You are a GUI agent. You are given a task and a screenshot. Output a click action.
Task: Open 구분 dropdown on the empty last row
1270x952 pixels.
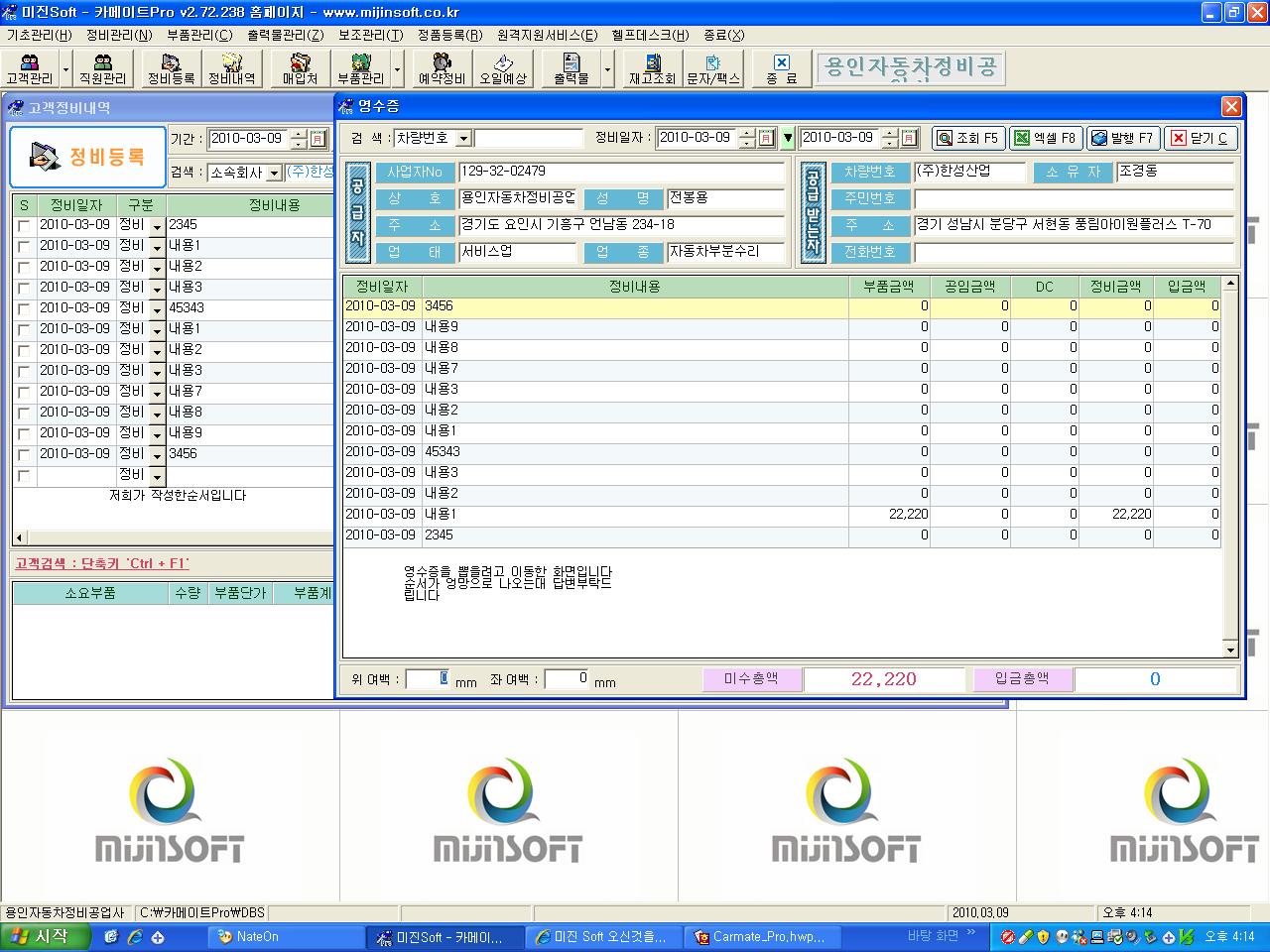click(157, 476)
